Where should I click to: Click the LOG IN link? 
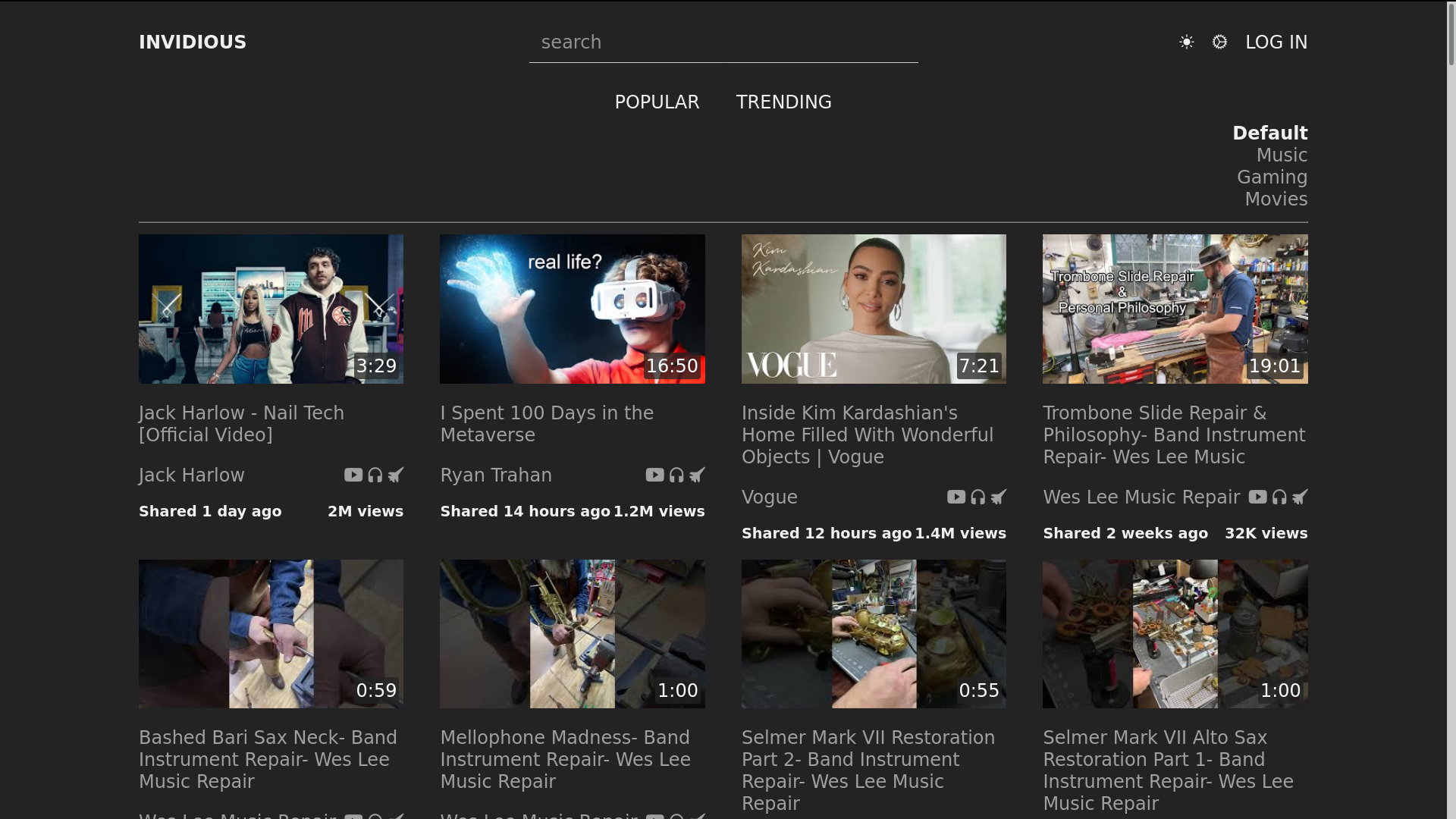tap(1276, 42)
